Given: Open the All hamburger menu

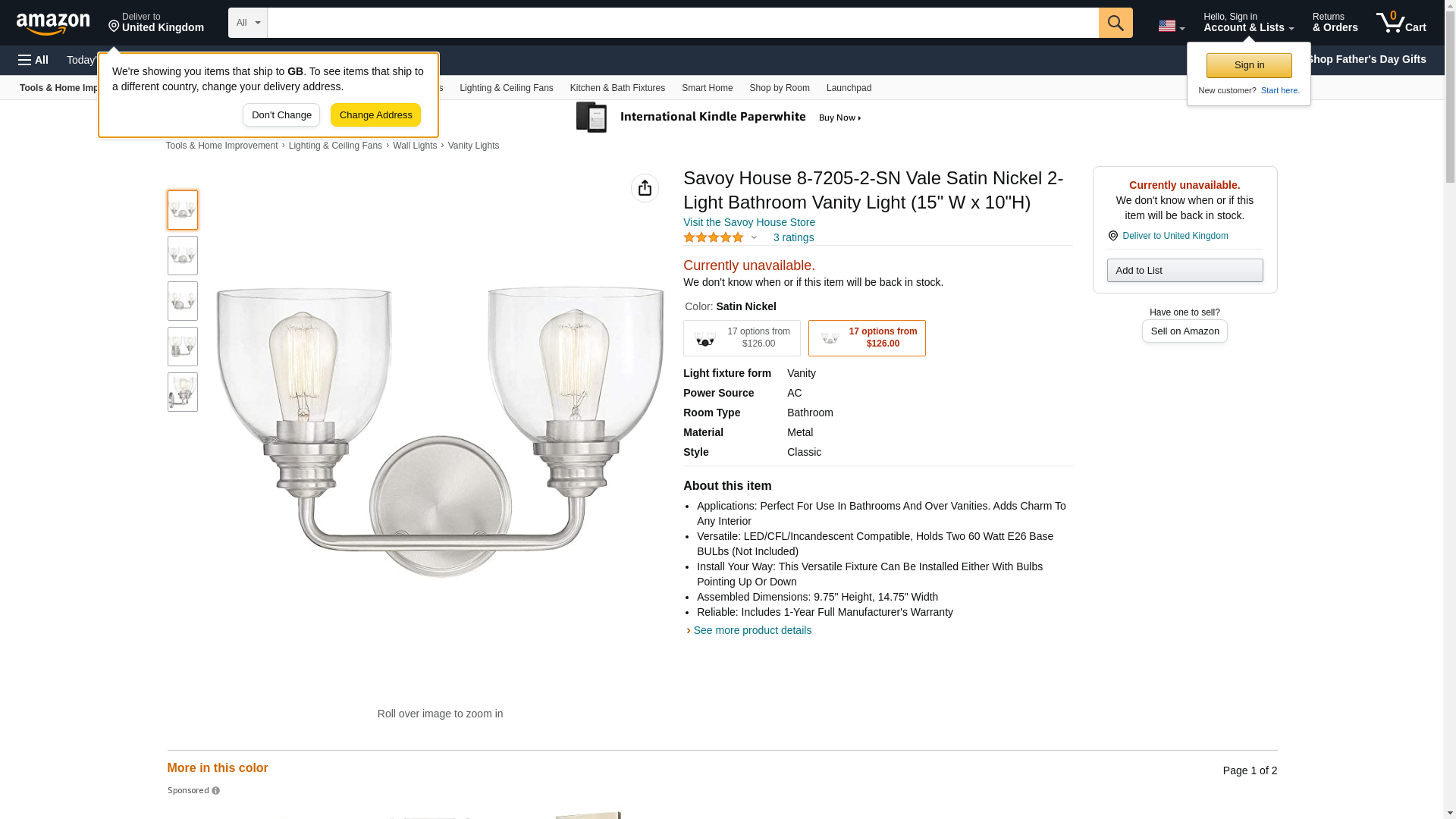Looking at the screenshot, I should point(33,60).
